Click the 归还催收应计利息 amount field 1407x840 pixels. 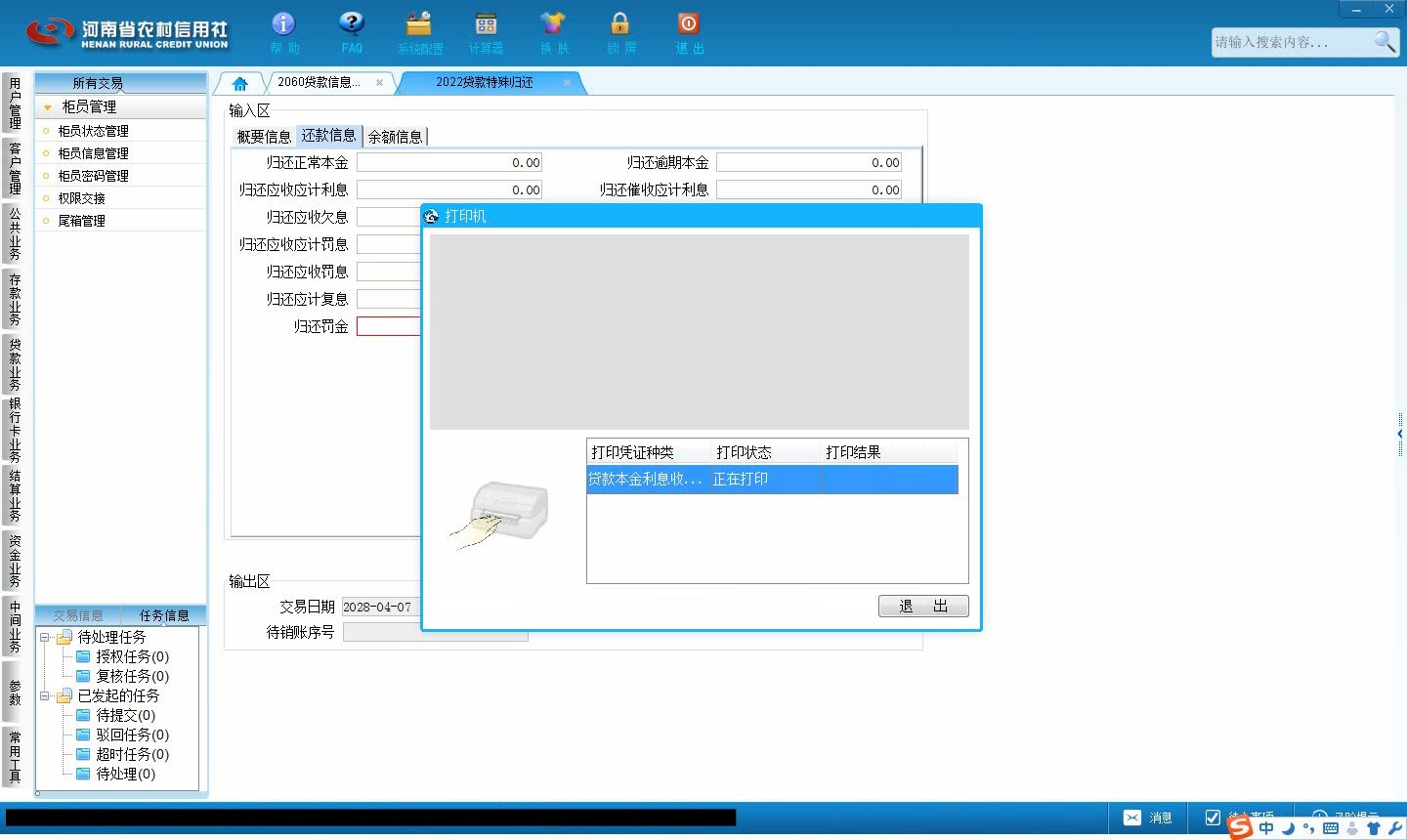[x=809, y=190]
